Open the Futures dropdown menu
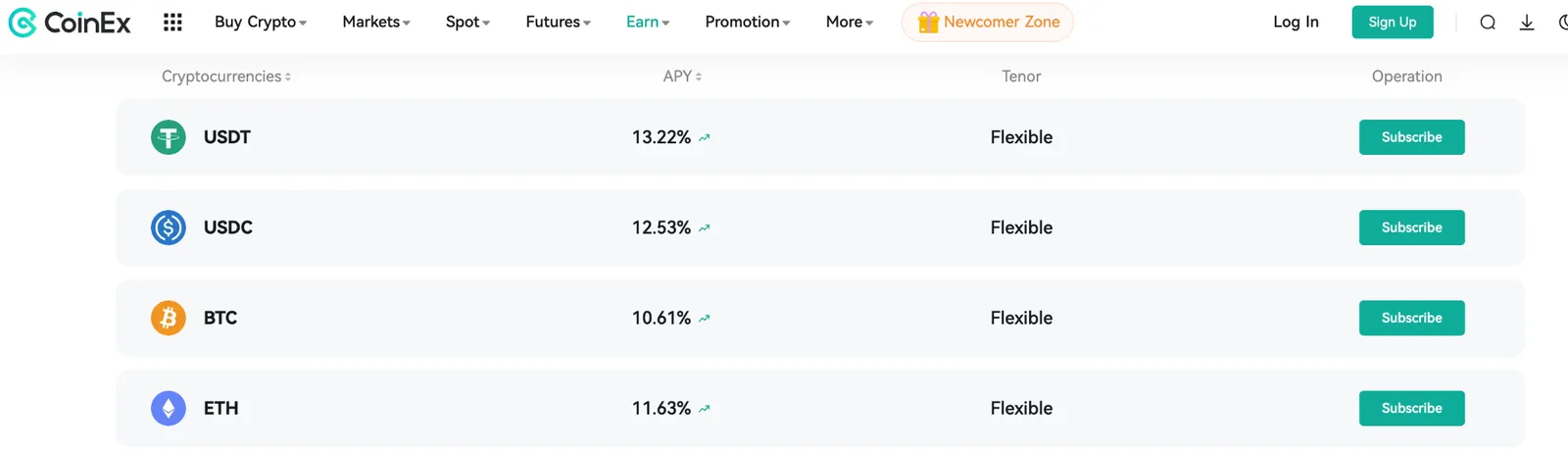The width and height of the screenshot is (1568, 453). click(558, 22)
